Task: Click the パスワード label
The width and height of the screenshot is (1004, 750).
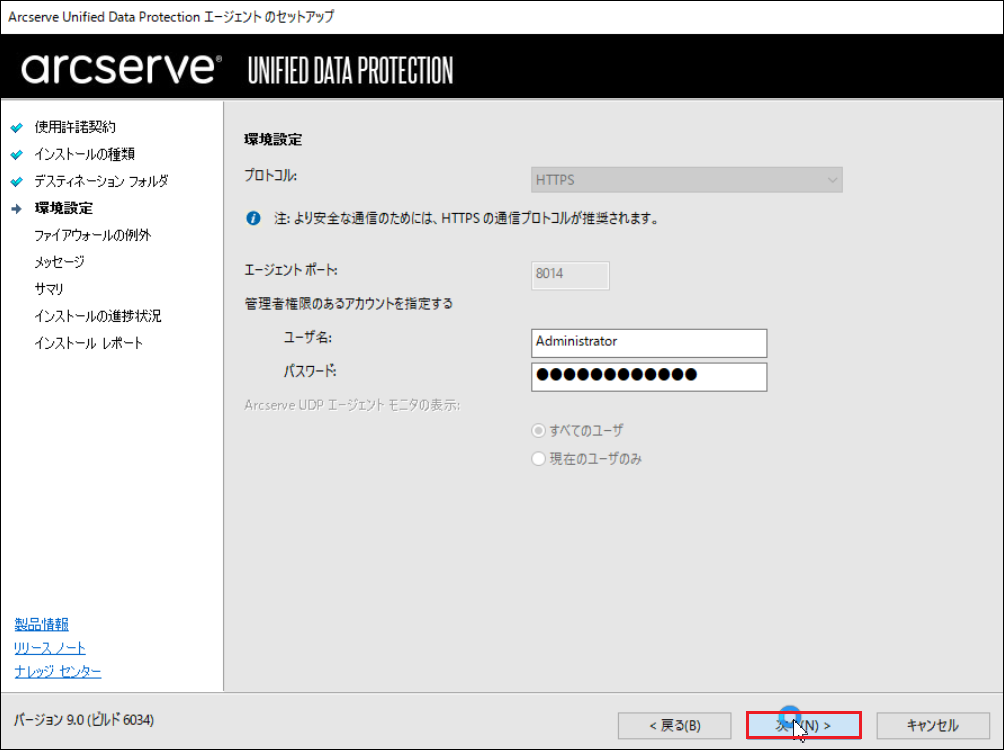Action: tap(310, 371)
